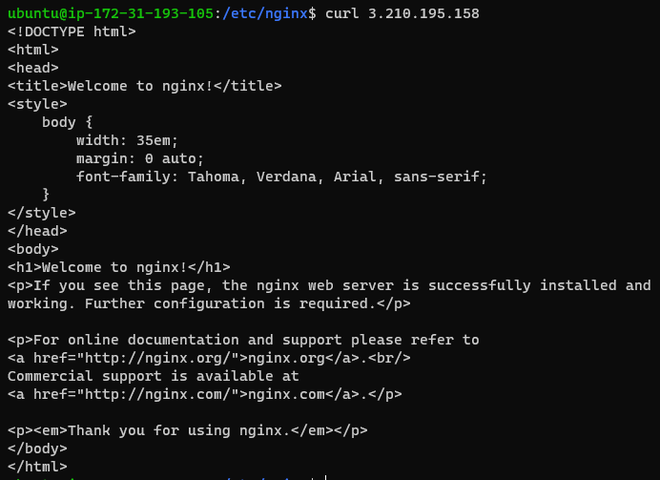Click 'For online documentation and support' line
Viewport: 660px width, 480px height.
[243, 340]
